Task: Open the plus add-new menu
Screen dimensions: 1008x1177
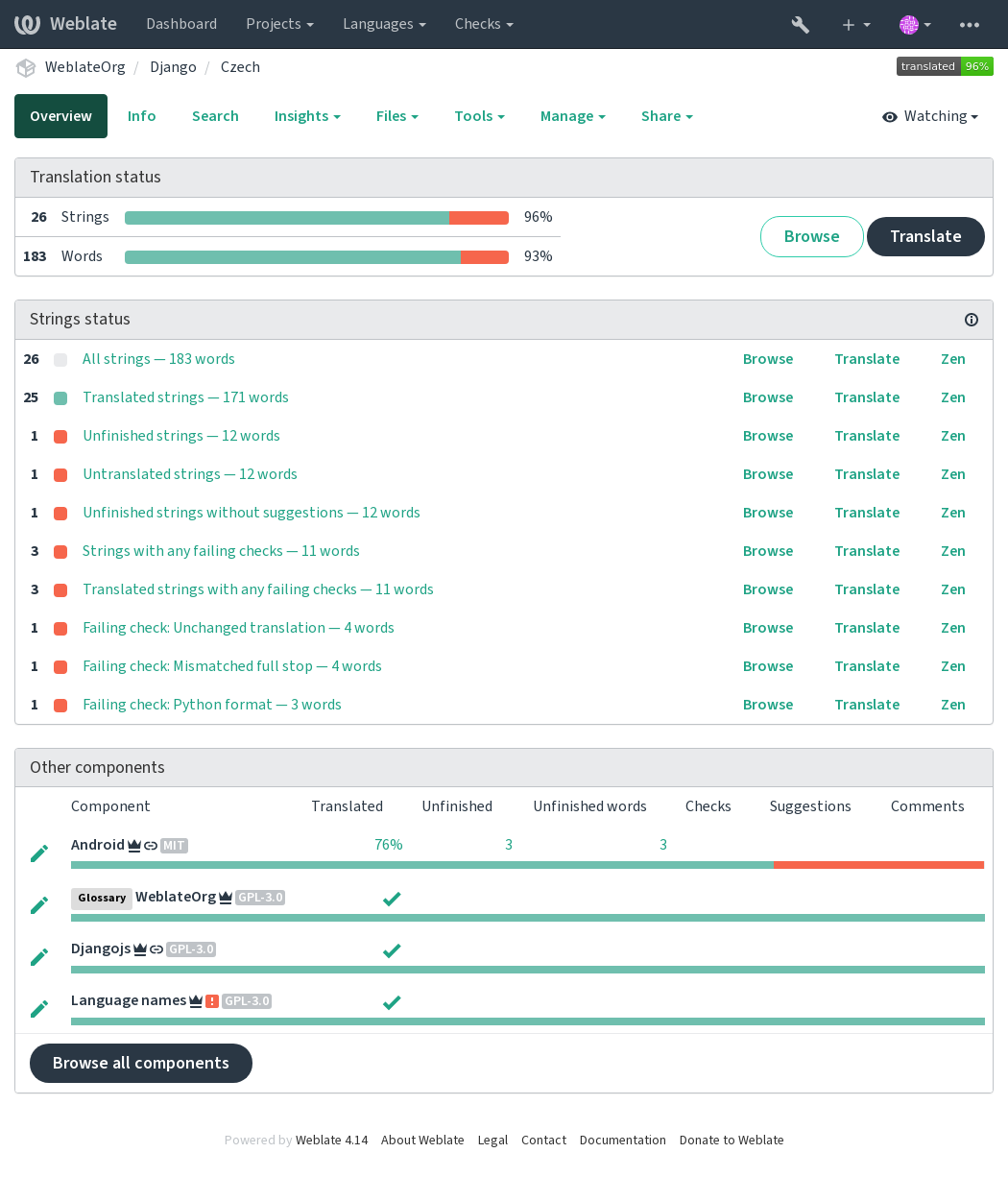Action: point(855,24)
